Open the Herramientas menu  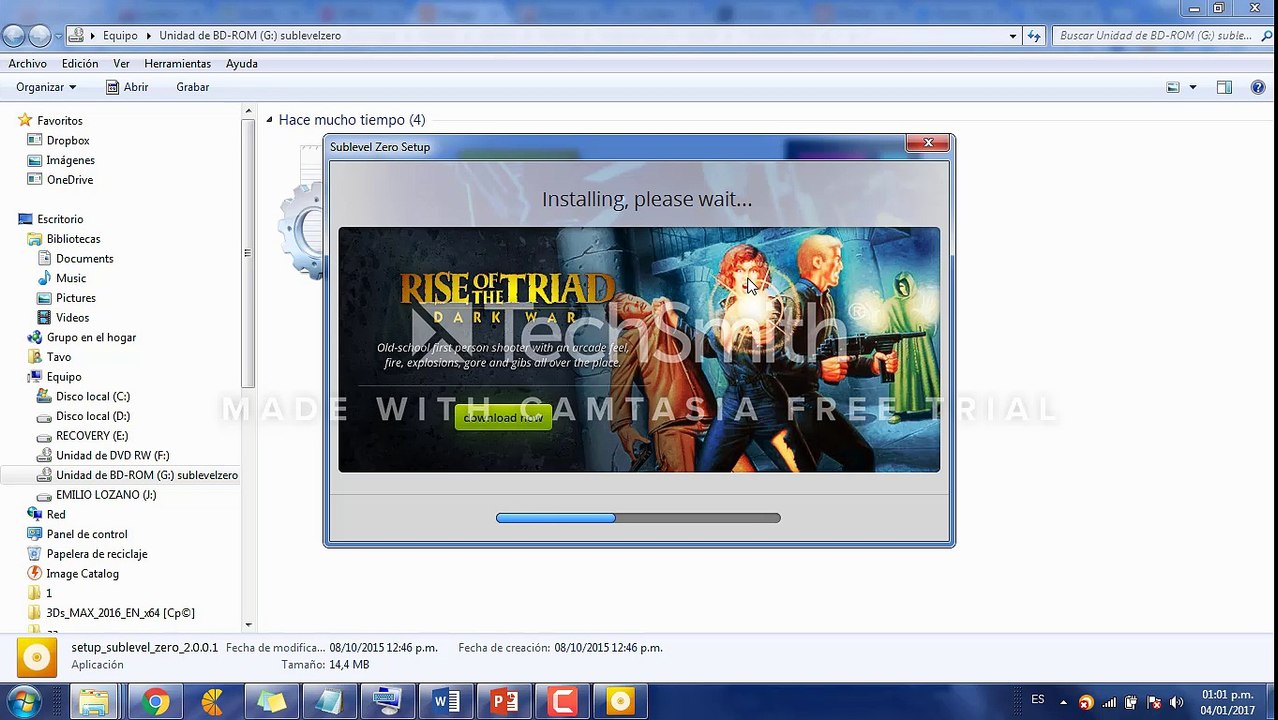pyautogui.click(x=177, y=63)
